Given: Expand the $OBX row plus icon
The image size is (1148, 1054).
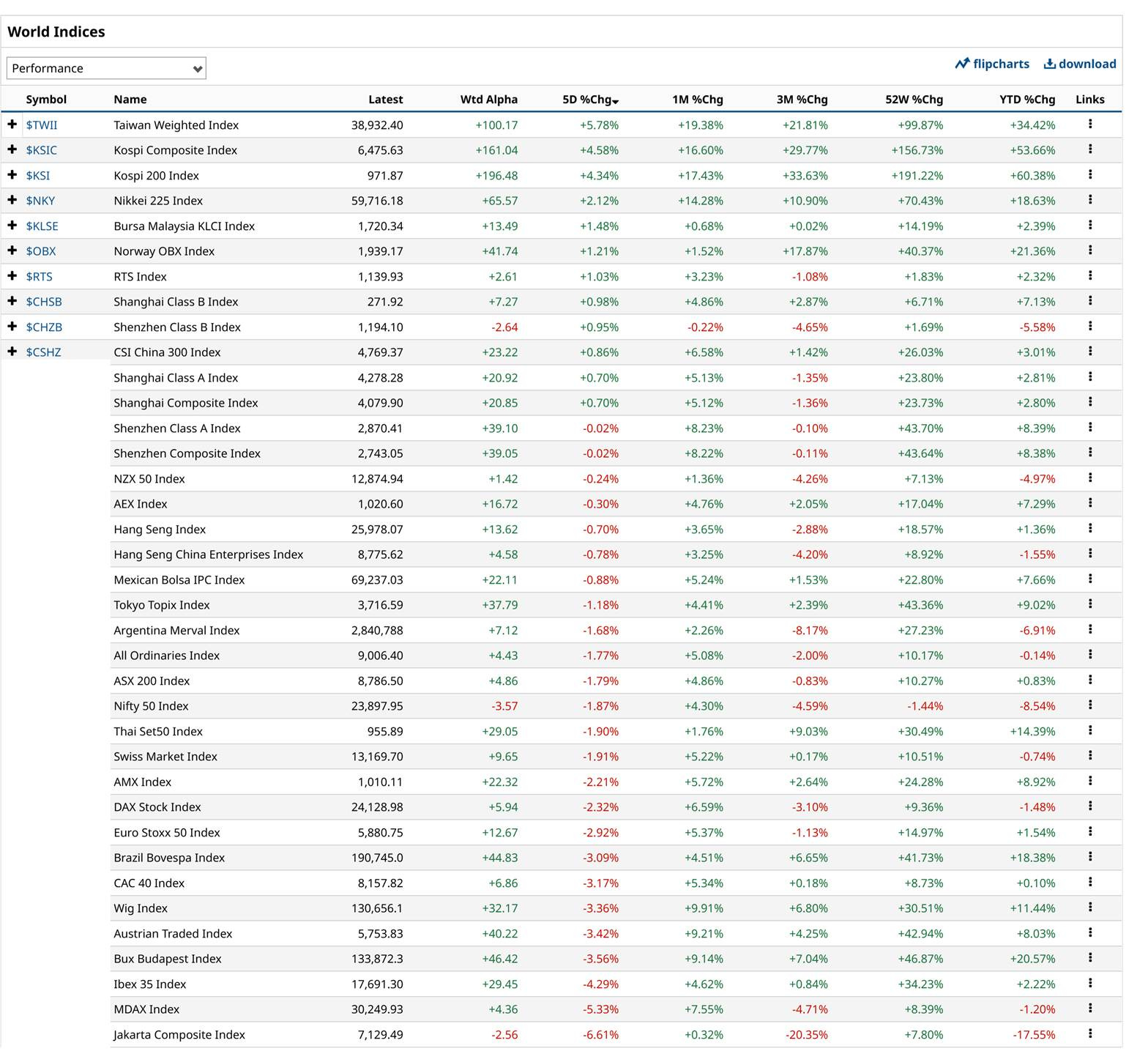Looking at the screenshot, I should (x=12, y=250).
